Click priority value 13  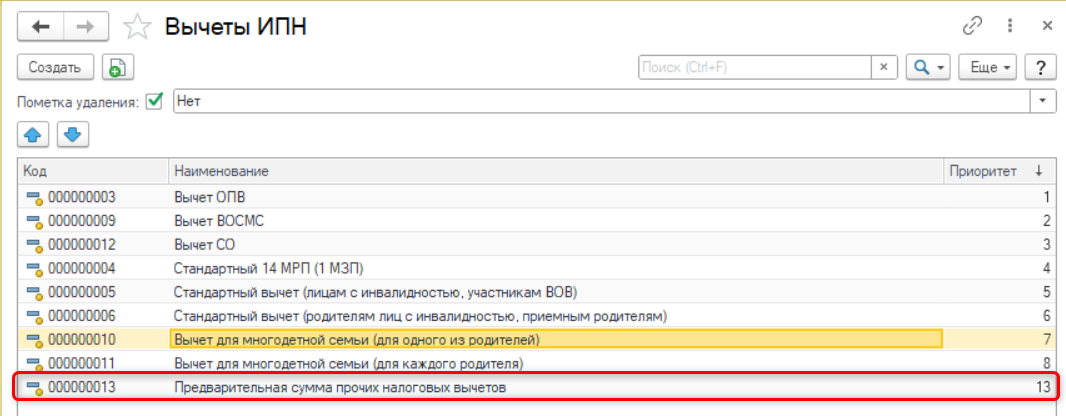1044,387
